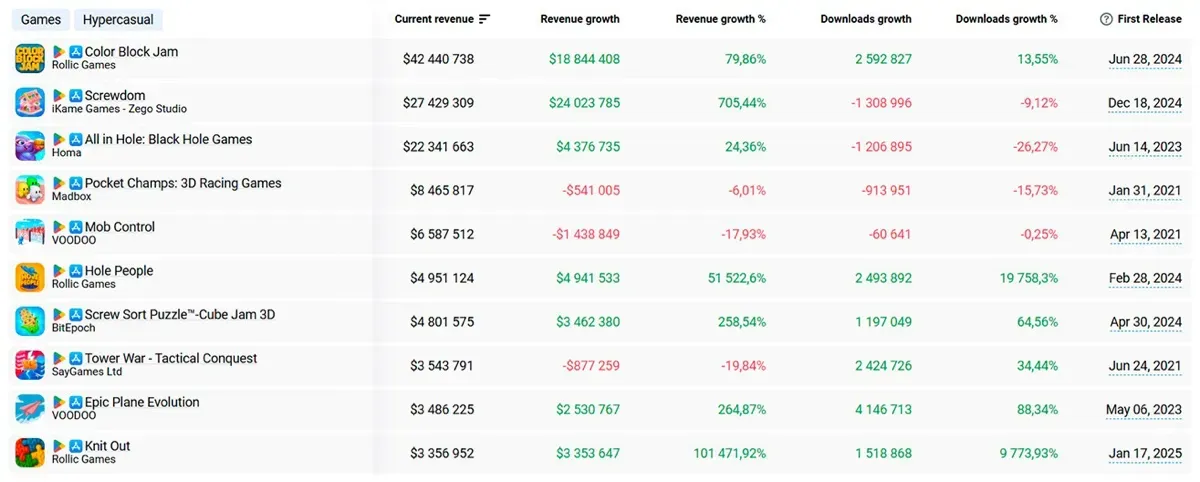Select the Hypercasual category tag
Screen dimensions: 1200x482
pos(118,20)
